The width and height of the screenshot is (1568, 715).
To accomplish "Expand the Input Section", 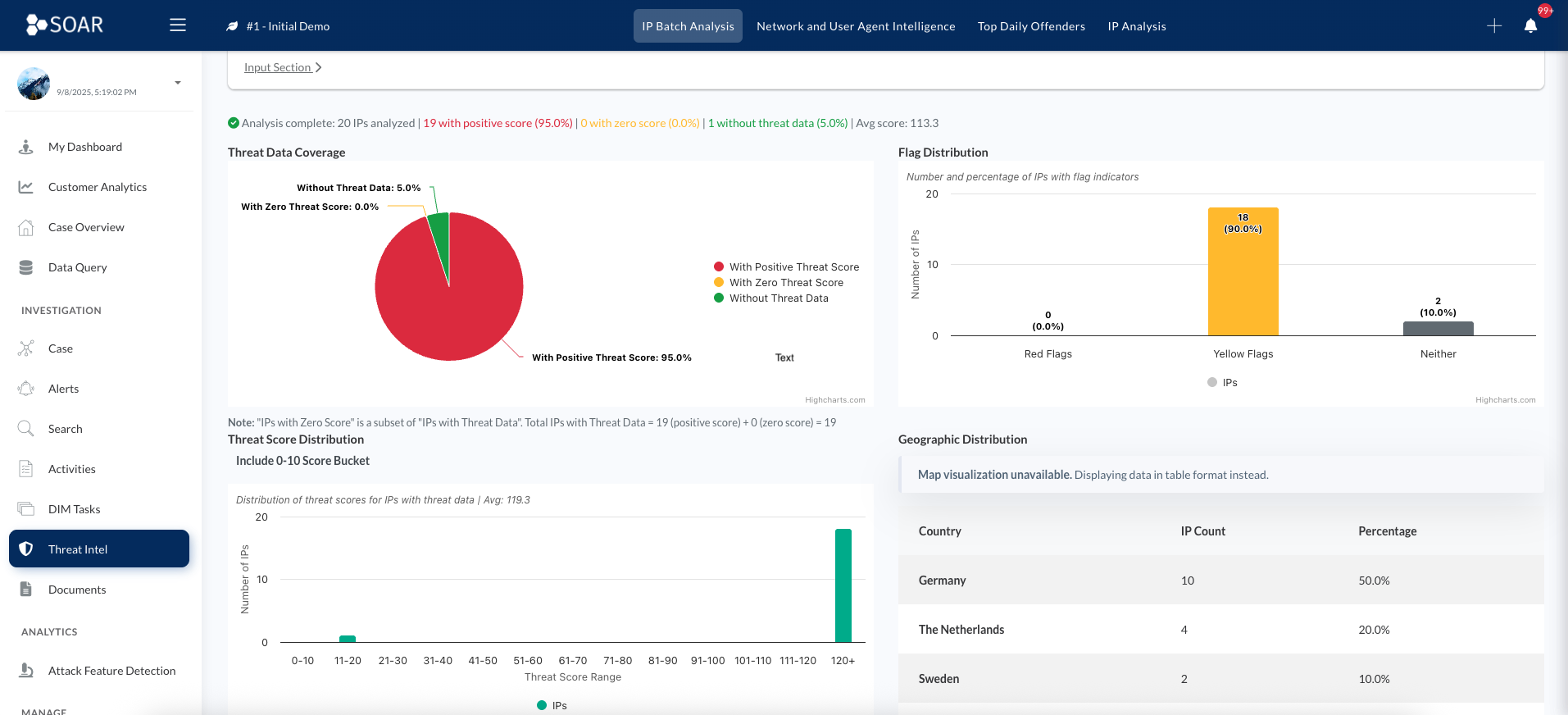I will click(283, 67).
